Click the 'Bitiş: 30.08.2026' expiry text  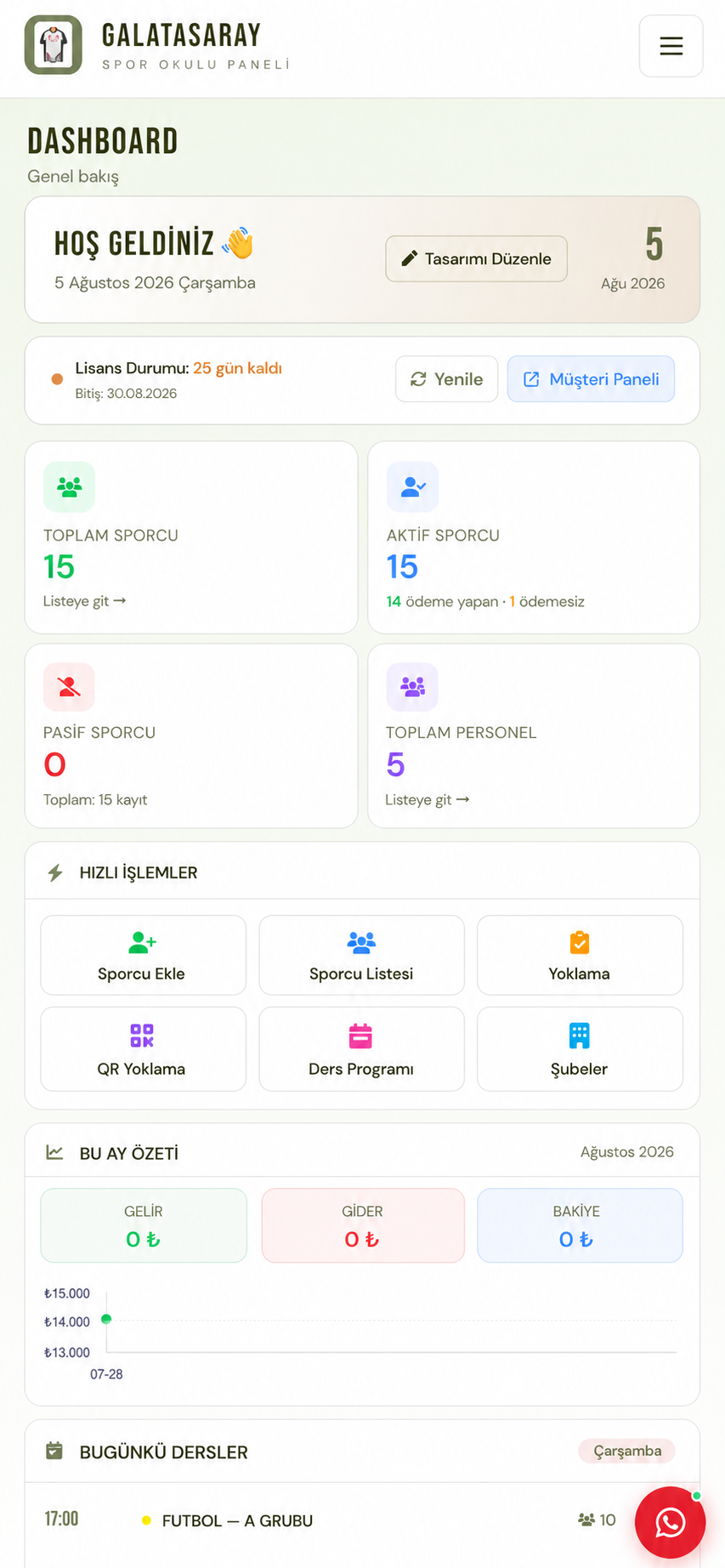pyautogui.click(x=126, y=394)
